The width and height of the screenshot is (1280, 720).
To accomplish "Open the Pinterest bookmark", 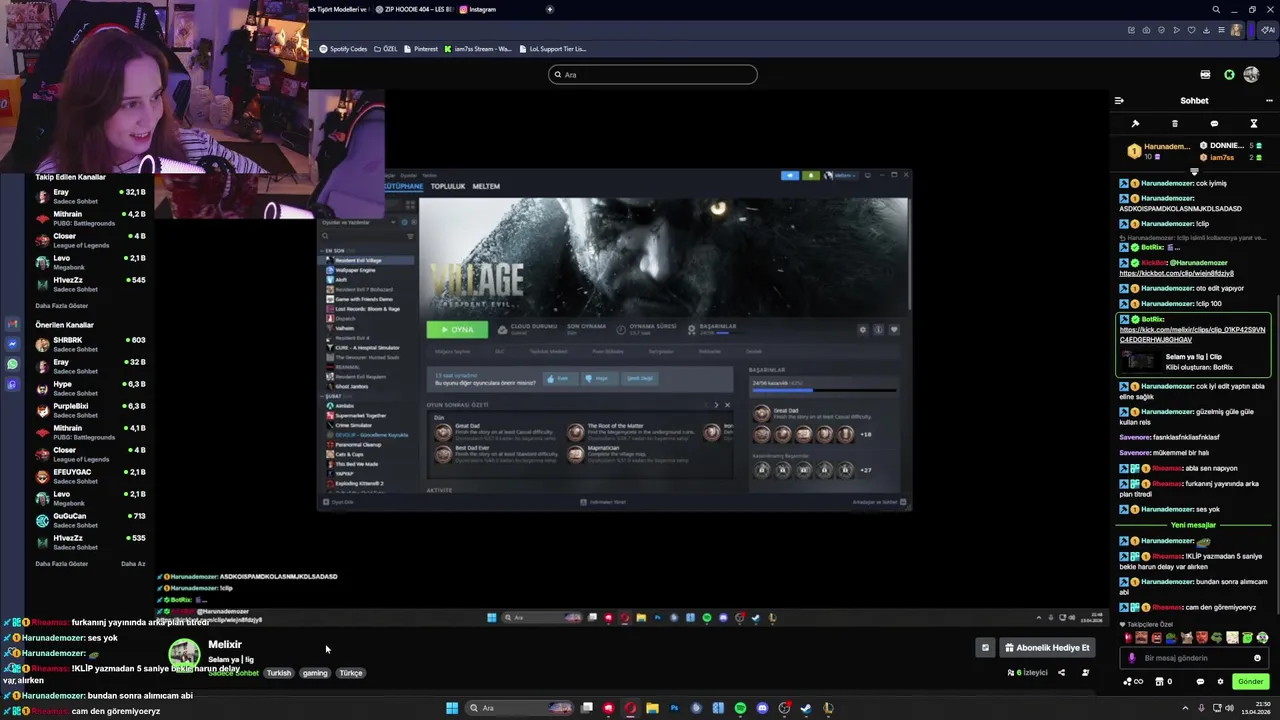I will click(421, 49).
